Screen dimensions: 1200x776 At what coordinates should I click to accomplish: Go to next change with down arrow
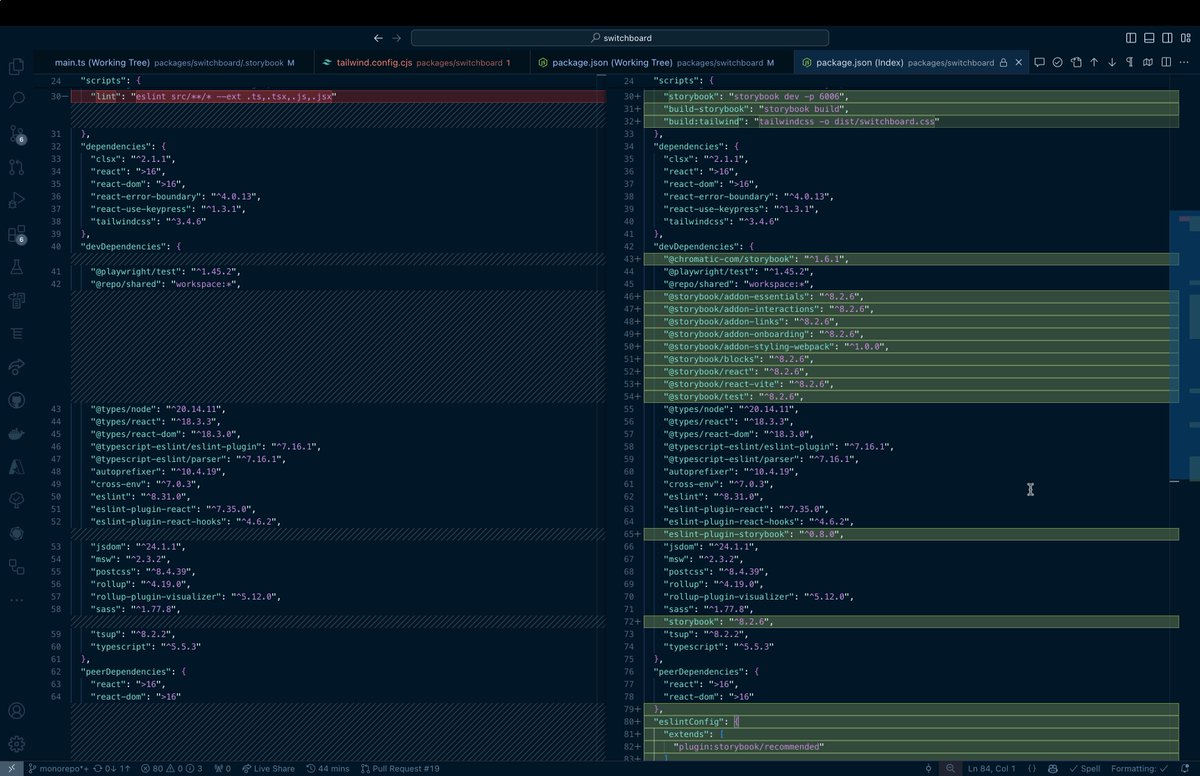pos(1112,62)
